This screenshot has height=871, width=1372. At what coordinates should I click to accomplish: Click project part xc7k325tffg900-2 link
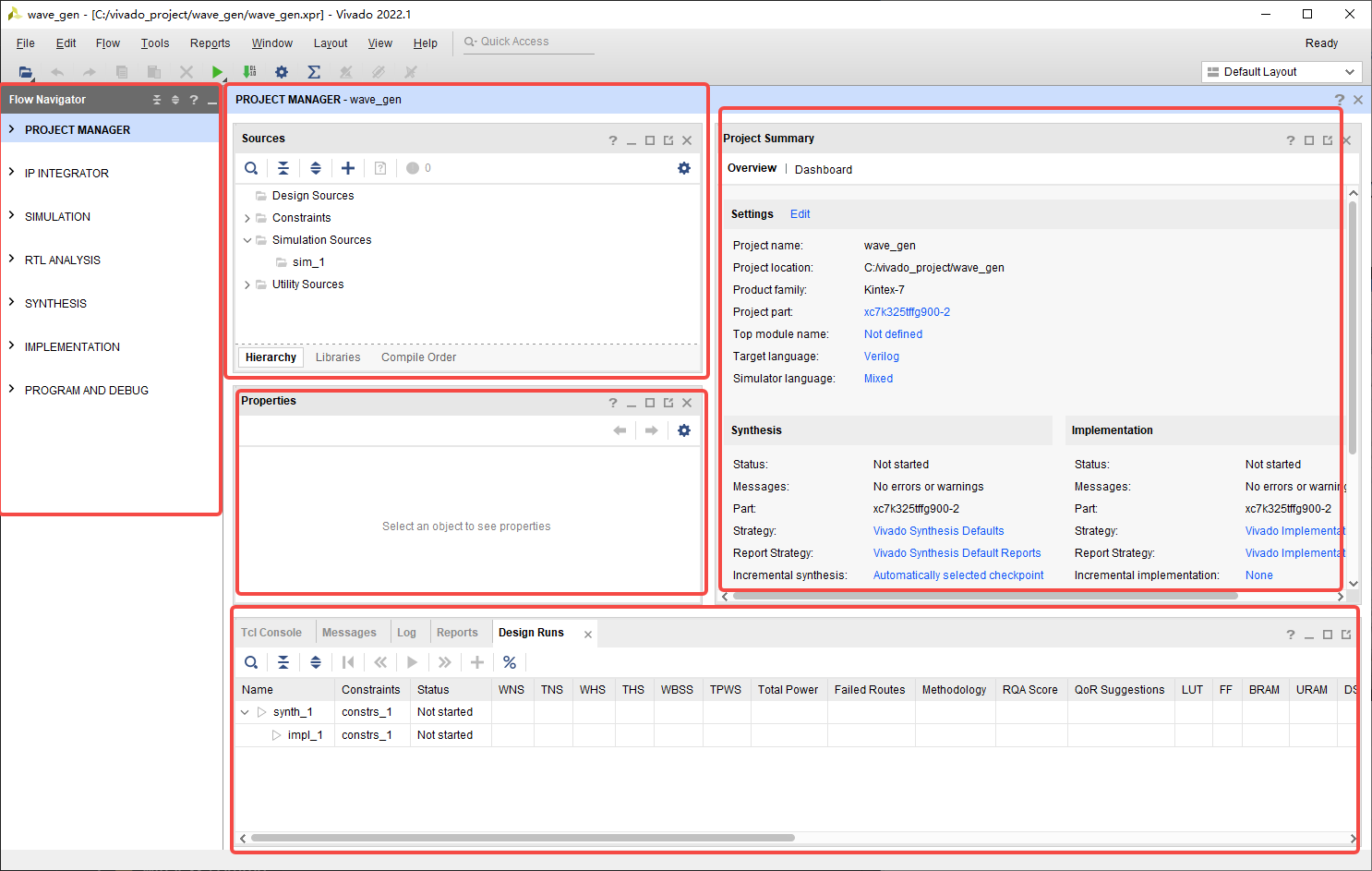click(907, 312)
